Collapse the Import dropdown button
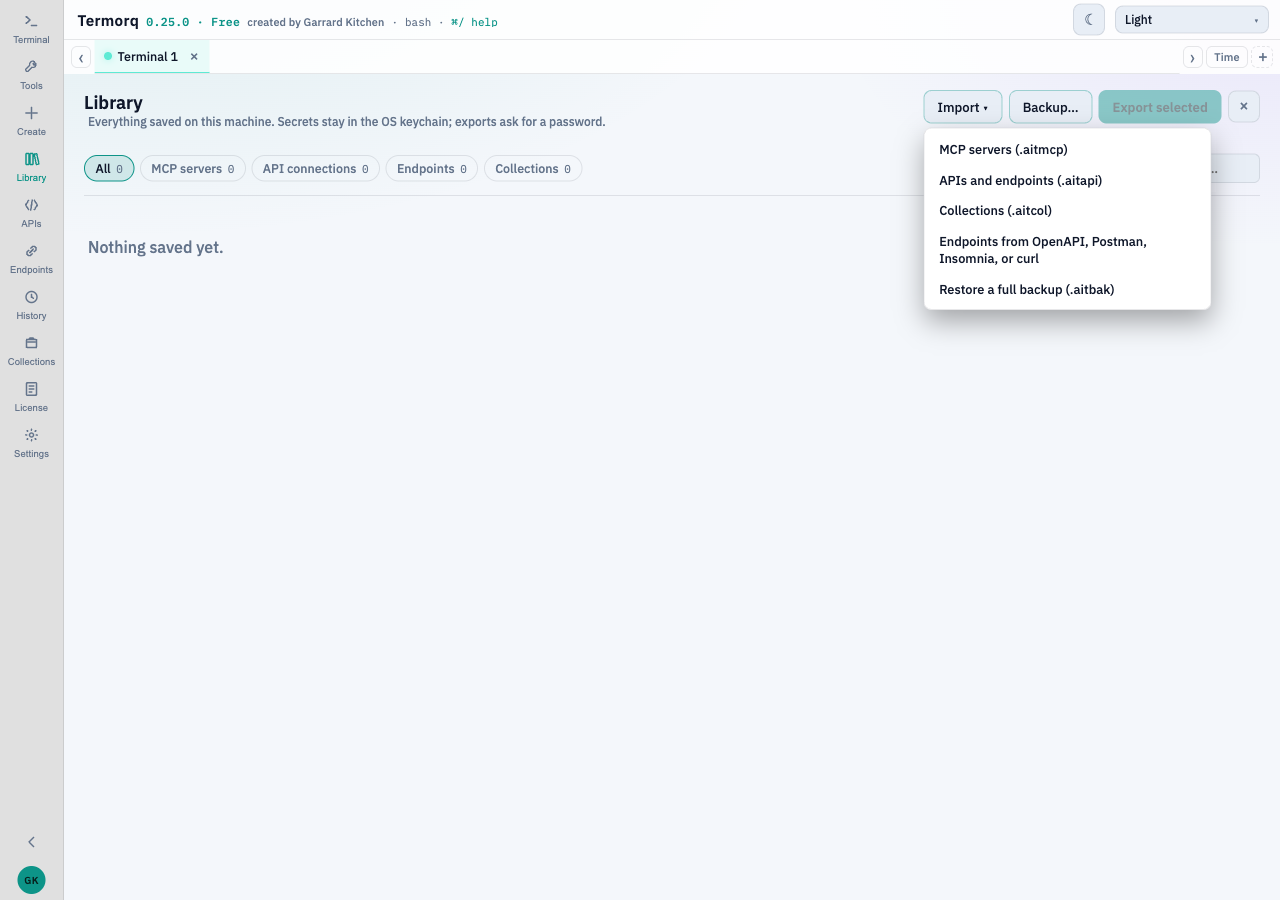The height and width of the screenshot is (900, 1280). 963,107
